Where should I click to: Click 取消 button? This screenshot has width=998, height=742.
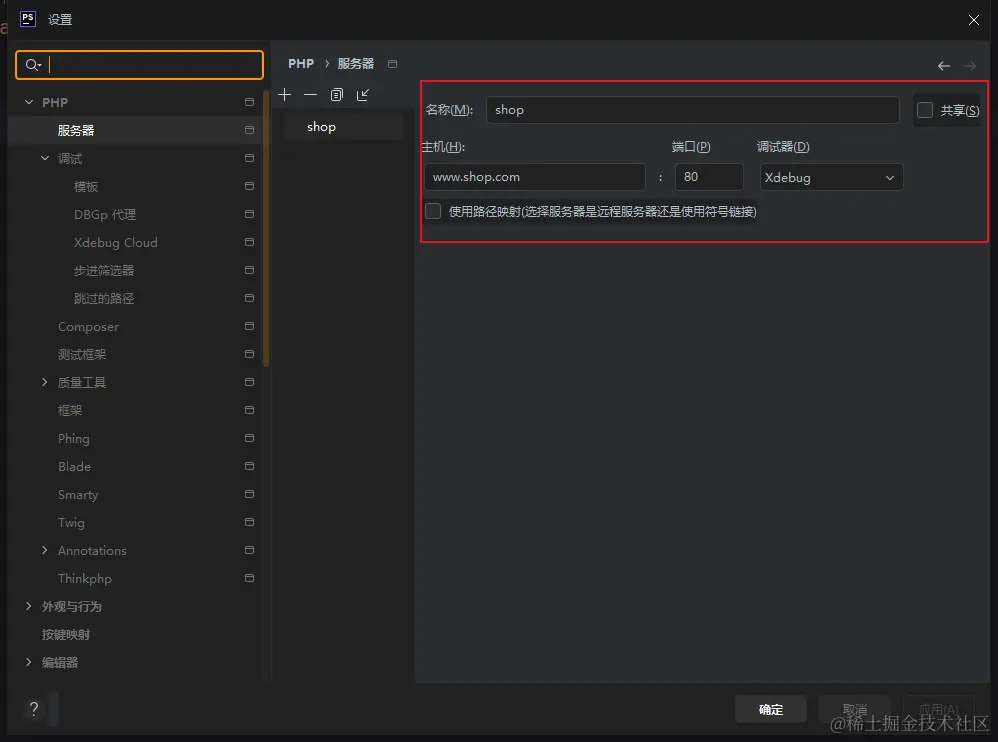pyautogui.click(x=854, y=709)
